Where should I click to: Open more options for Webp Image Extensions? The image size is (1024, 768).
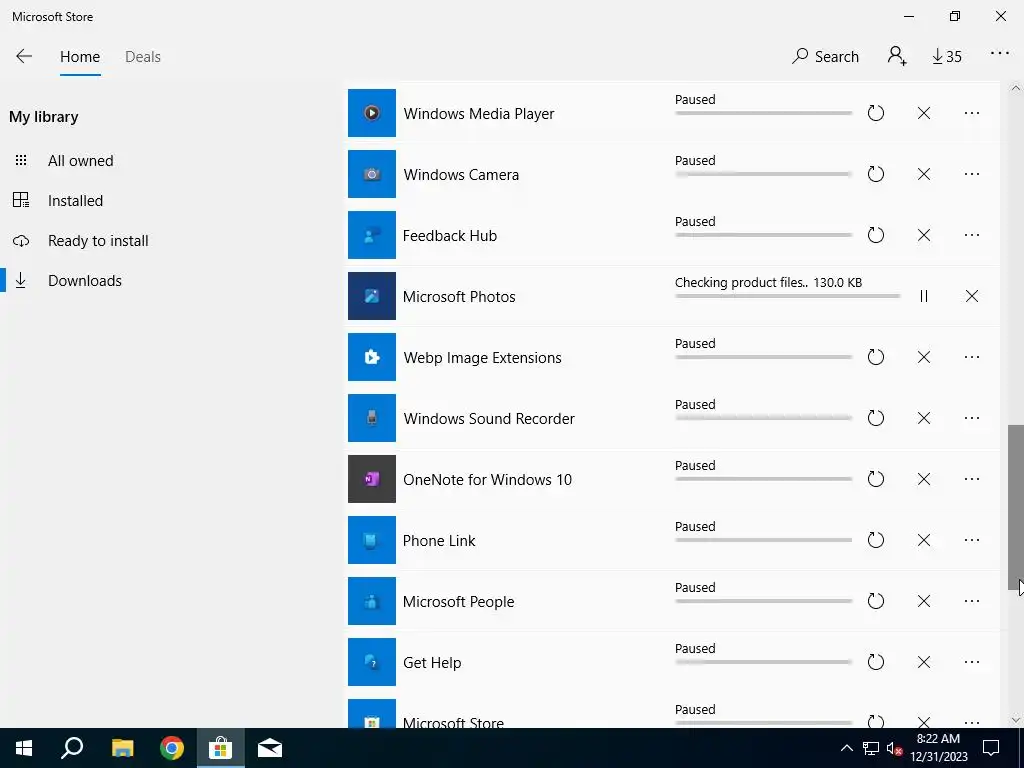coord(972,357)
